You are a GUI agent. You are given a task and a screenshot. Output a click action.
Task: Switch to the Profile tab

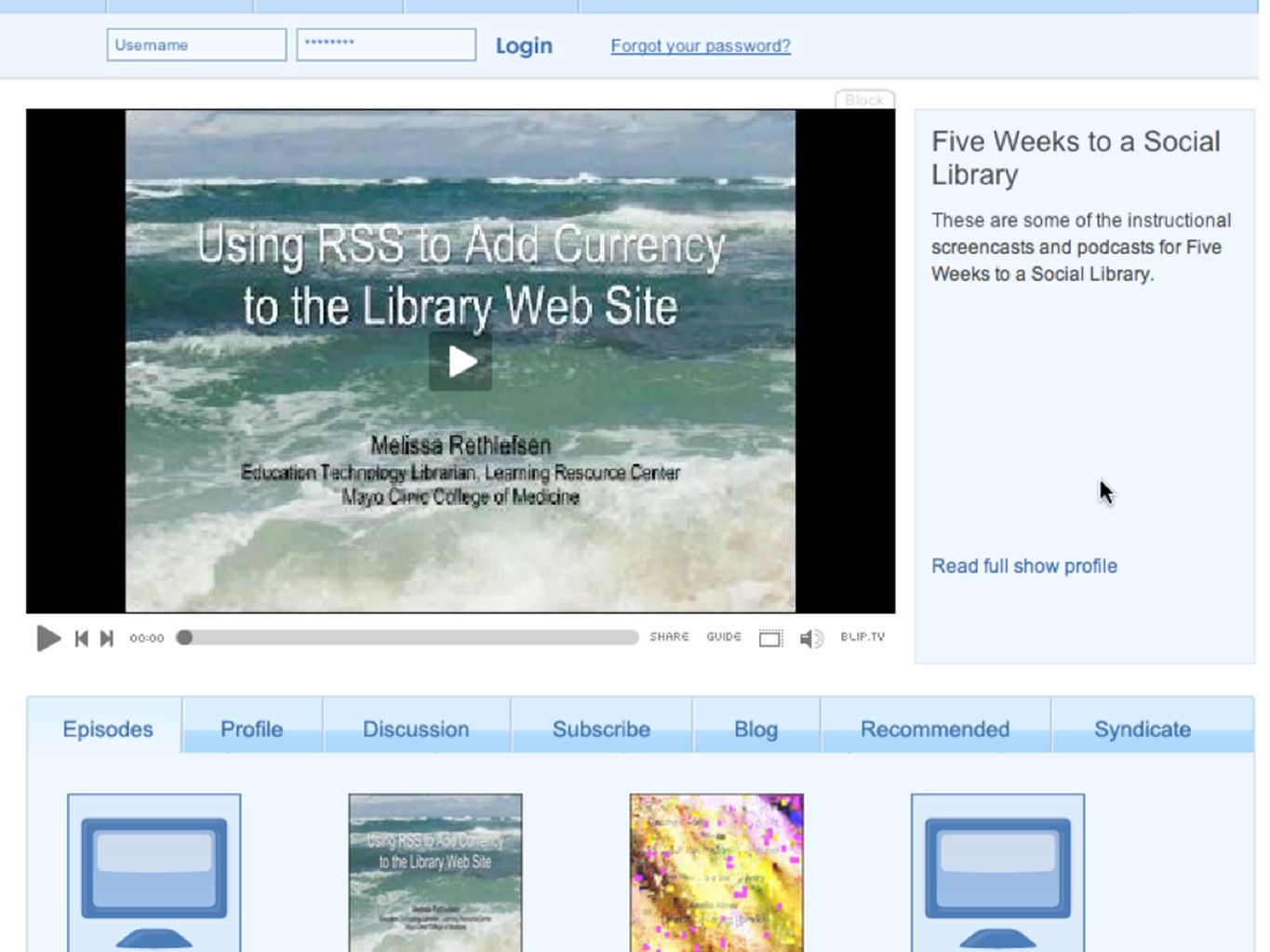251,729
